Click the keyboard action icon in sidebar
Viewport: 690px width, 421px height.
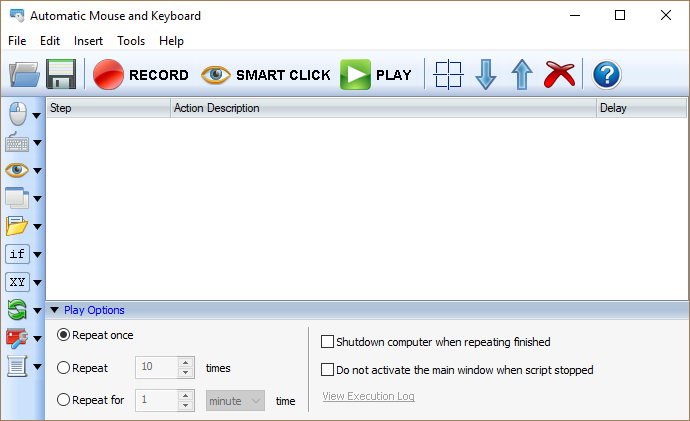tap(17, 143)
